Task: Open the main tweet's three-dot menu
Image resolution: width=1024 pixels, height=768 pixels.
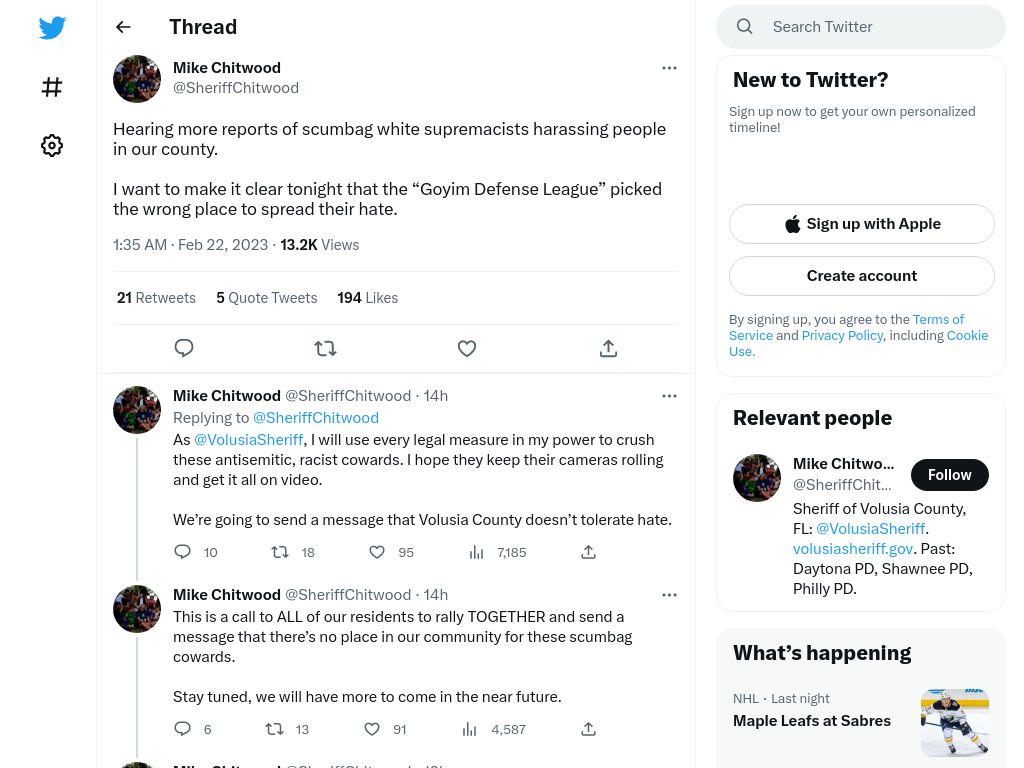Action: (669, 68)
